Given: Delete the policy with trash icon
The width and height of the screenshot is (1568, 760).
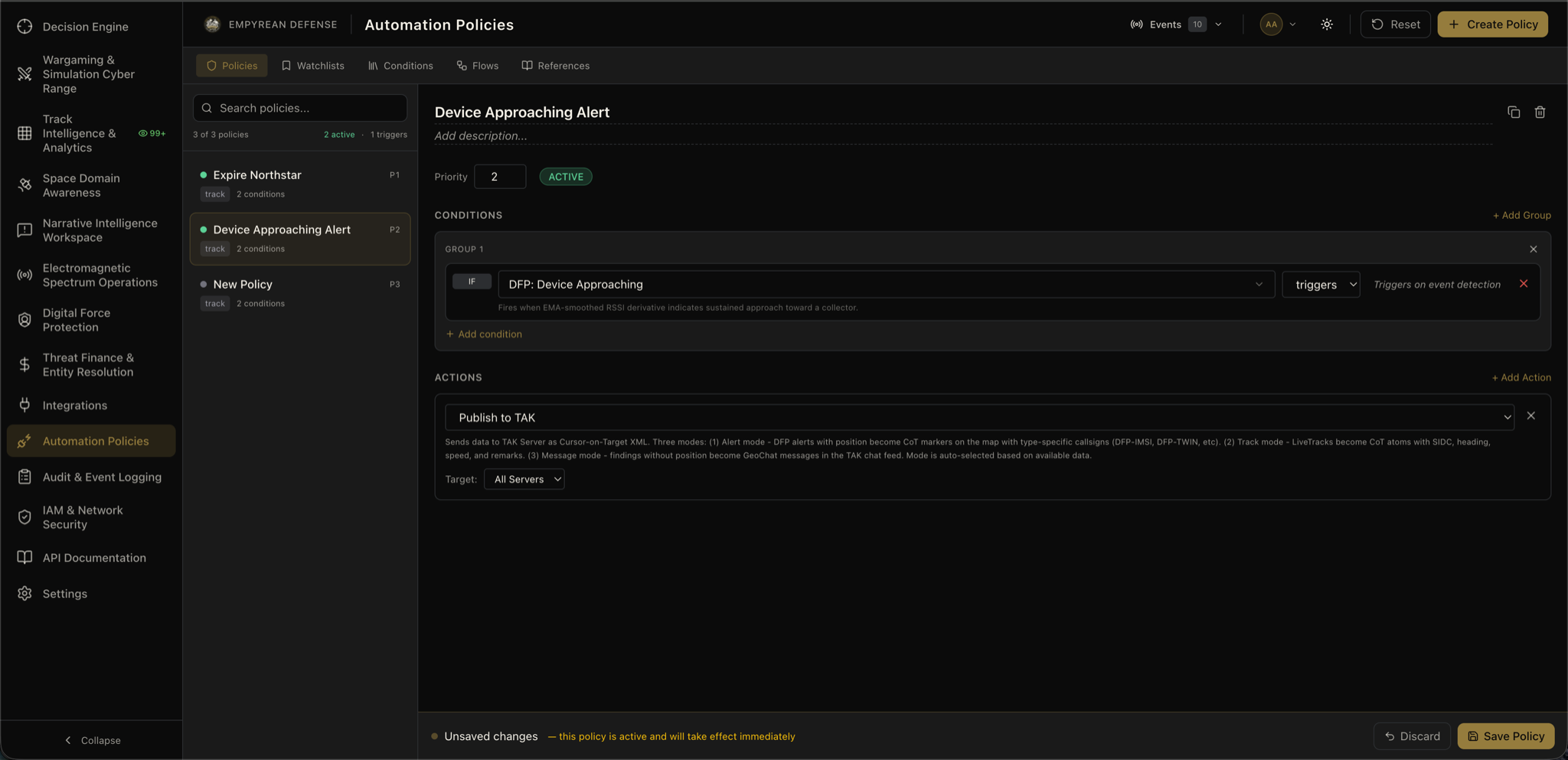Looking at the screenshot, I should [x=1540, y=113].
